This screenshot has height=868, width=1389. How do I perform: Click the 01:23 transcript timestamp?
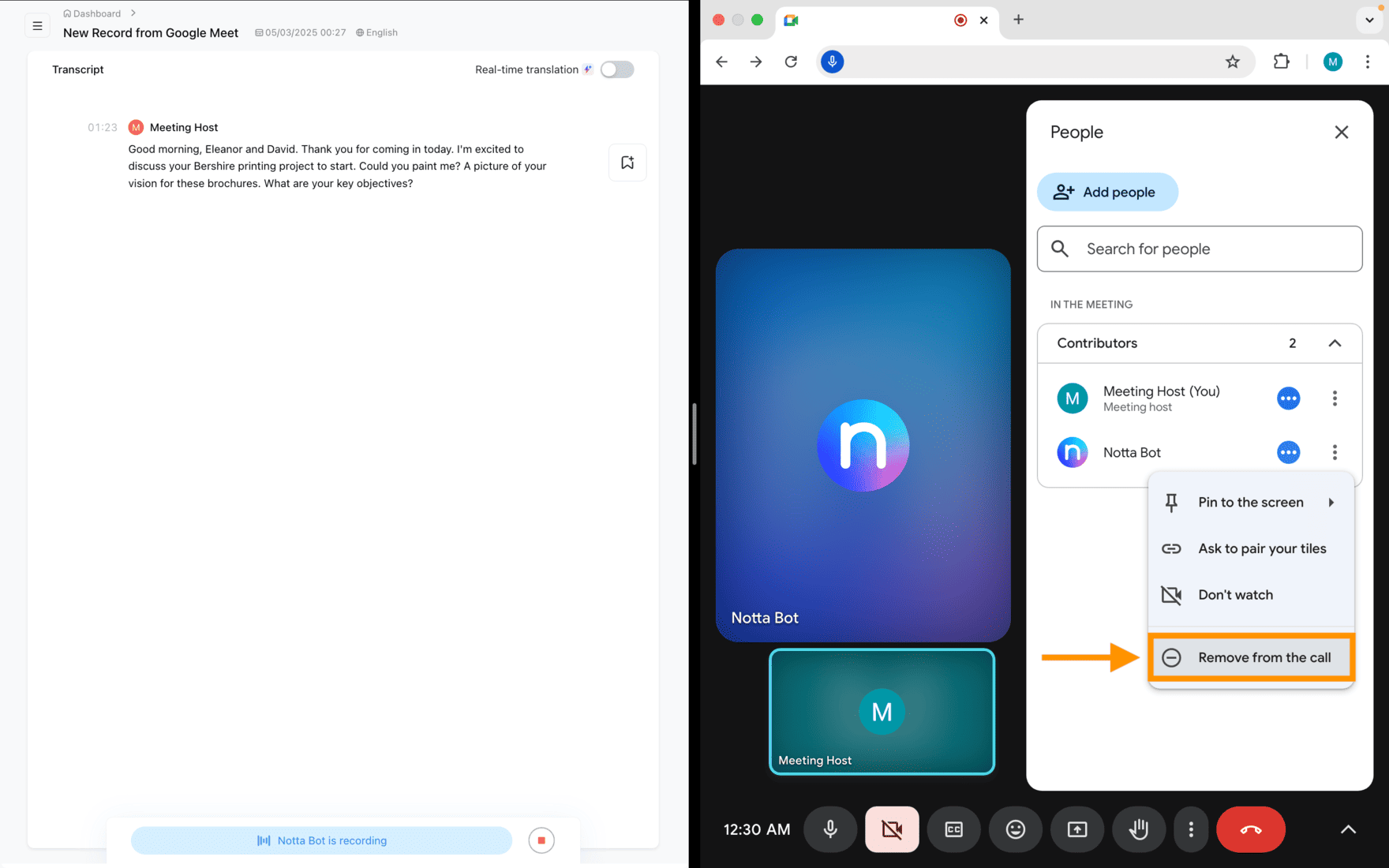pyautogui.click(x=103, y=127)
